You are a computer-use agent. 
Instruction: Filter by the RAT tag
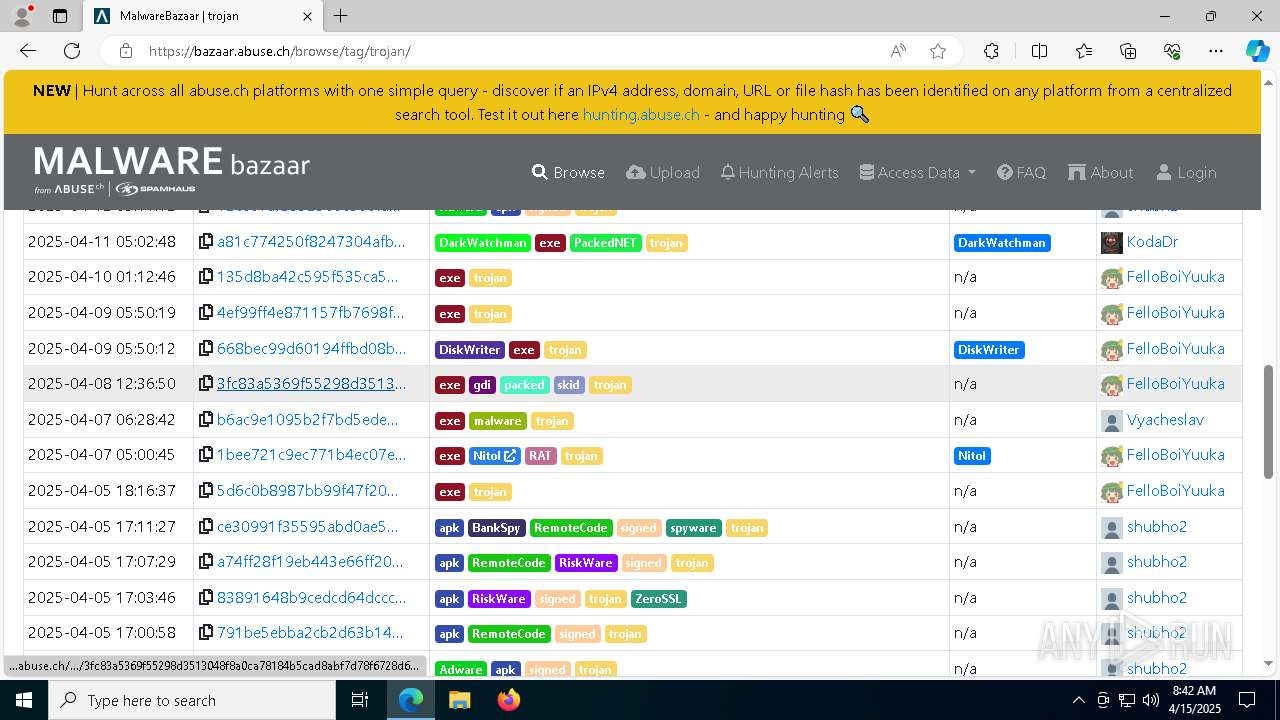540,456
